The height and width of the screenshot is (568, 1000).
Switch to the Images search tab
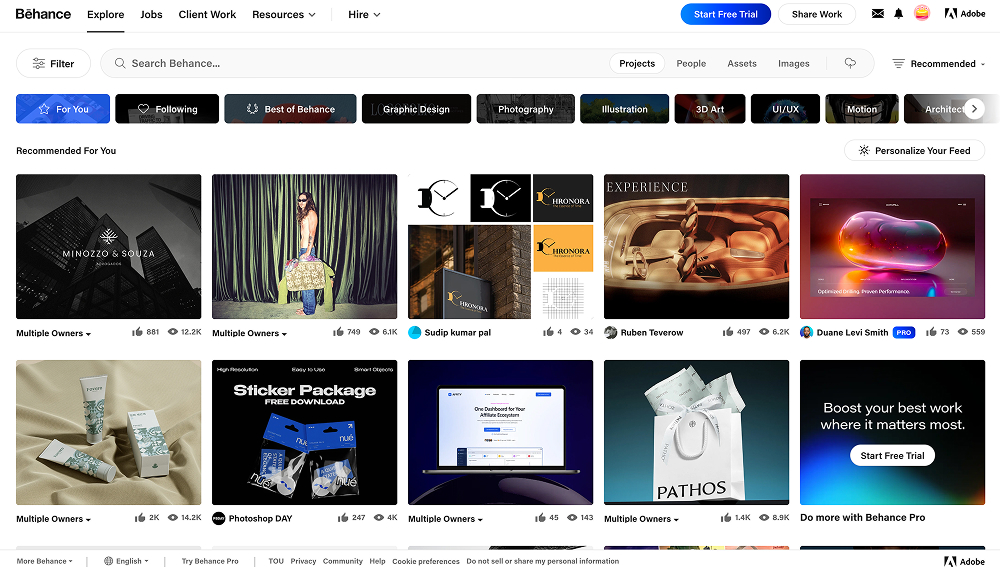pos(793,63)
